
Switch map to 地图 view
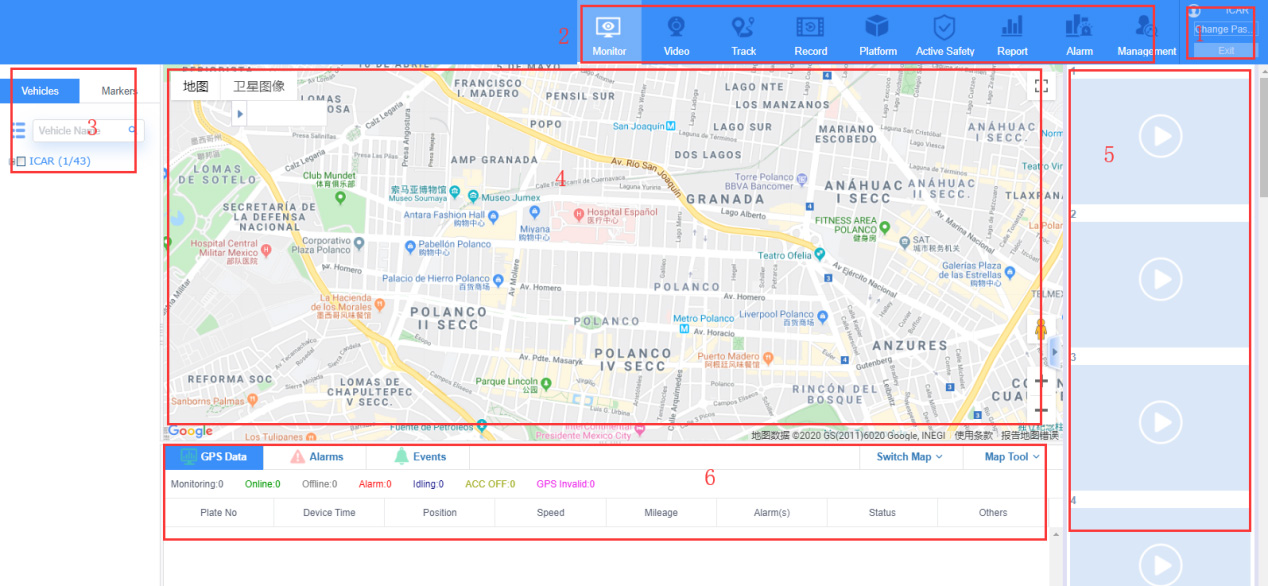[196, 86]
